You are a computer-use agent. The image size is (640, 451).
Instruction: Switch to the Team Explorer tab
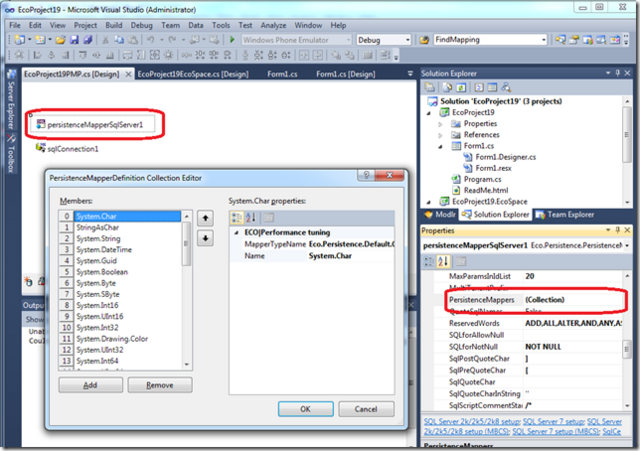565,214
